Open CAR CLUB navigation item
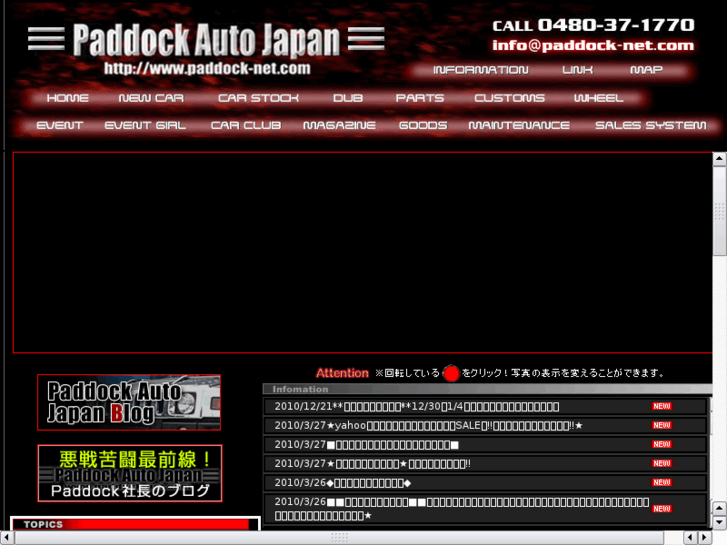 [x=246, y=125]
